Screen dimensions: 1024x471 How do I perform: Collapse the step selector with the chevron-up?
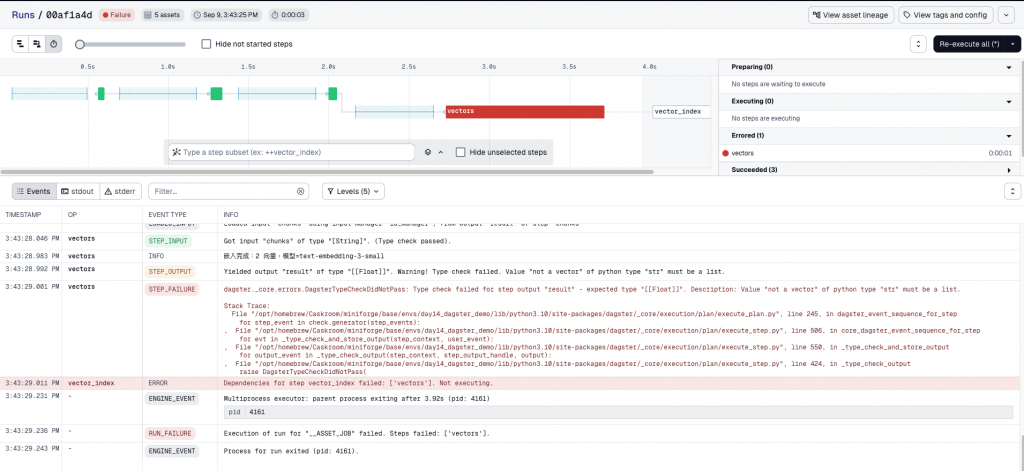point(441,152)
